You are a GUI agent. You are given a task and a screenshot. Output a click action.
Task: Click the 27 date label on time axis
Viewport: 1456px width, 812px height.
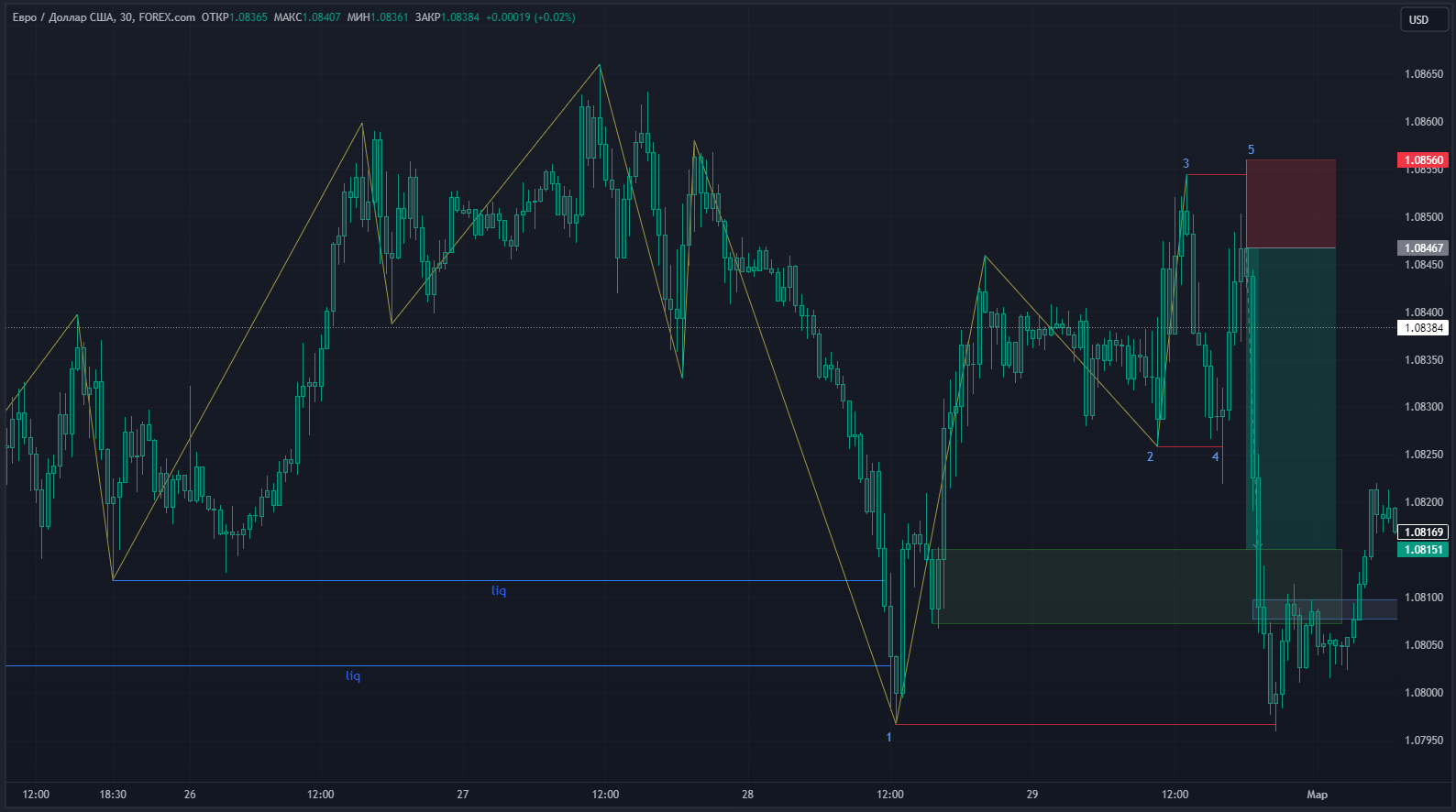pyautogui.click(x=463, y=795)
